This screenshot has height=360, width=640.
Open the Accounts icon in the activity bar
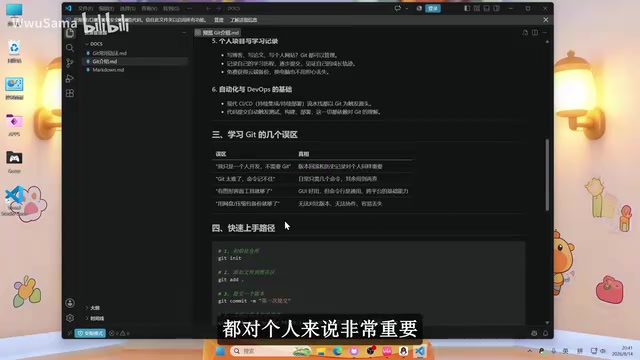coord(70,303)
